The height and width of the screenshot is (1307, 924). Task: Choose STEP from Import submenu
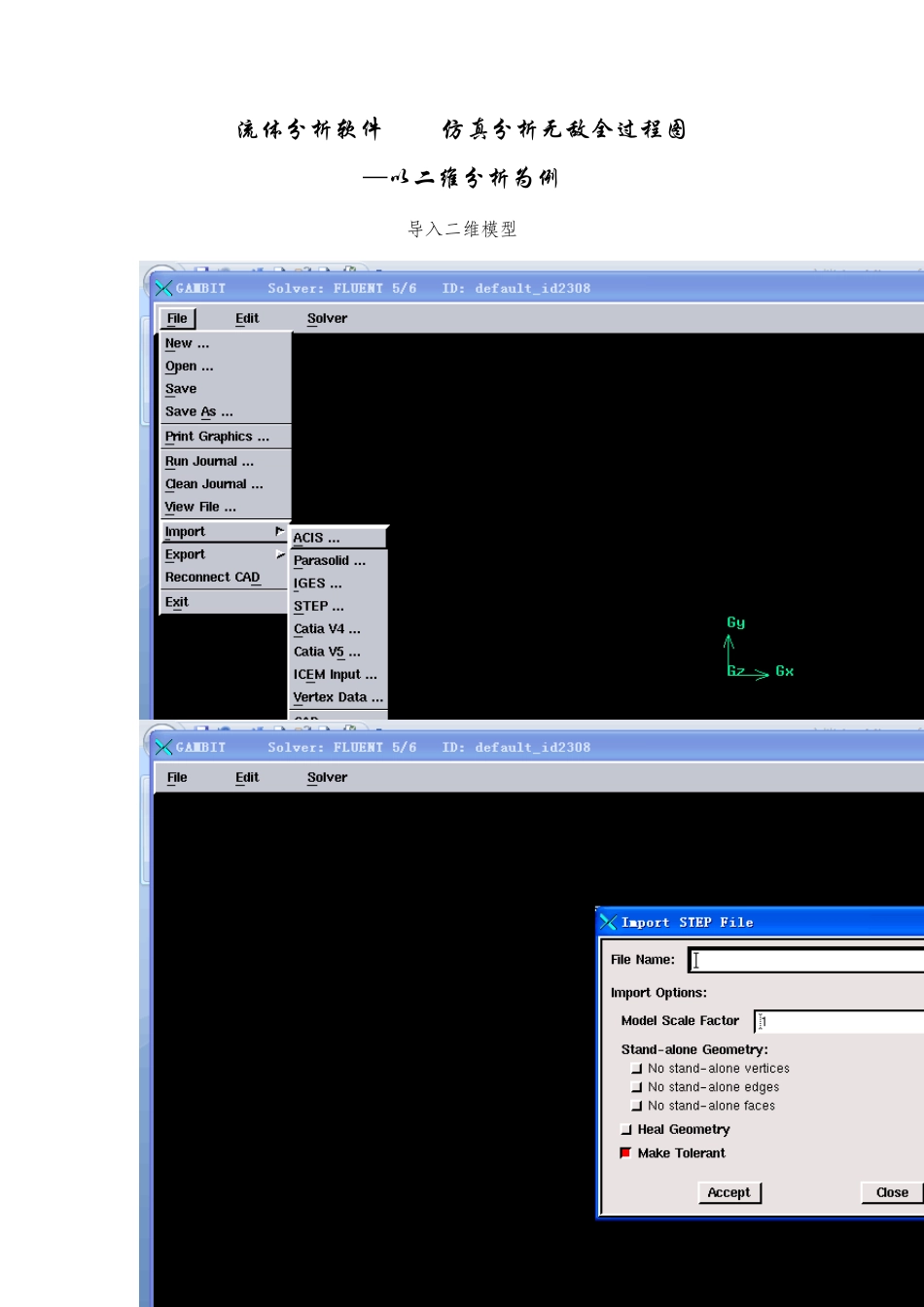319,606
